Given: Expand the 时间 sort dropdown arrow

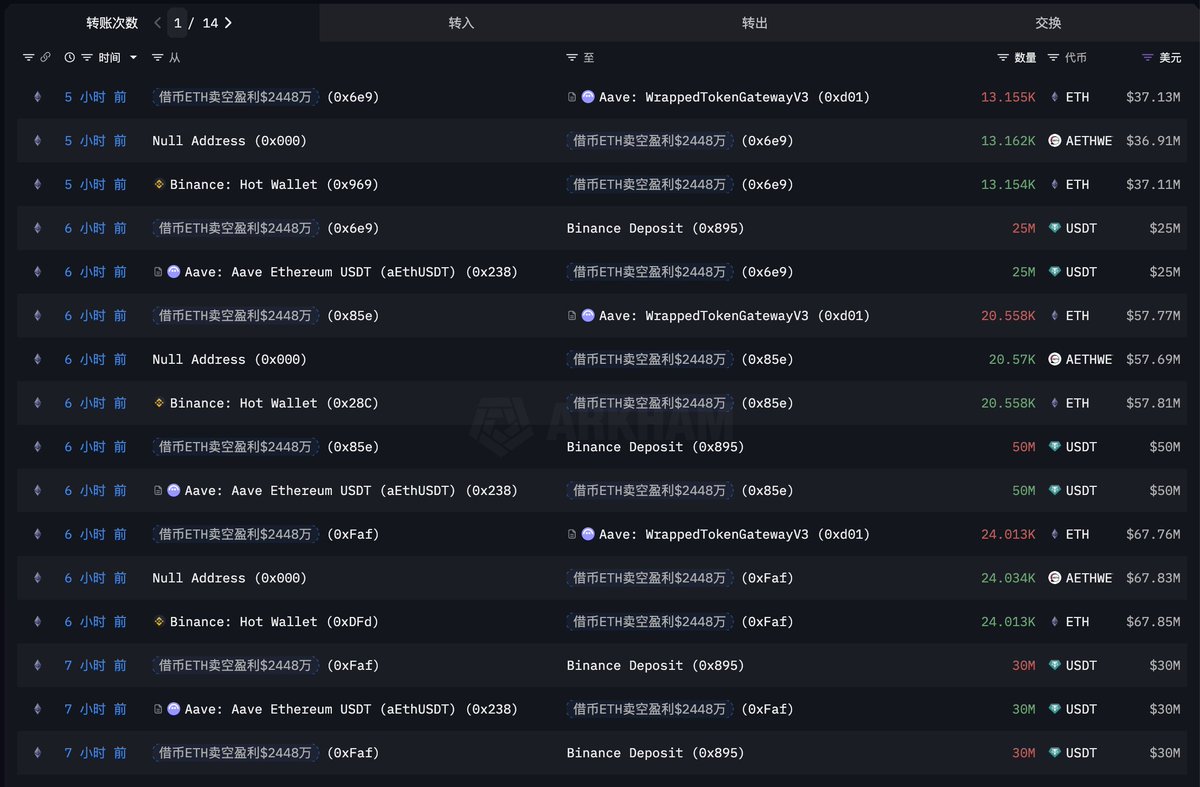Looking at the screenshot, I should pyautogui.click(x=133, y=58).
